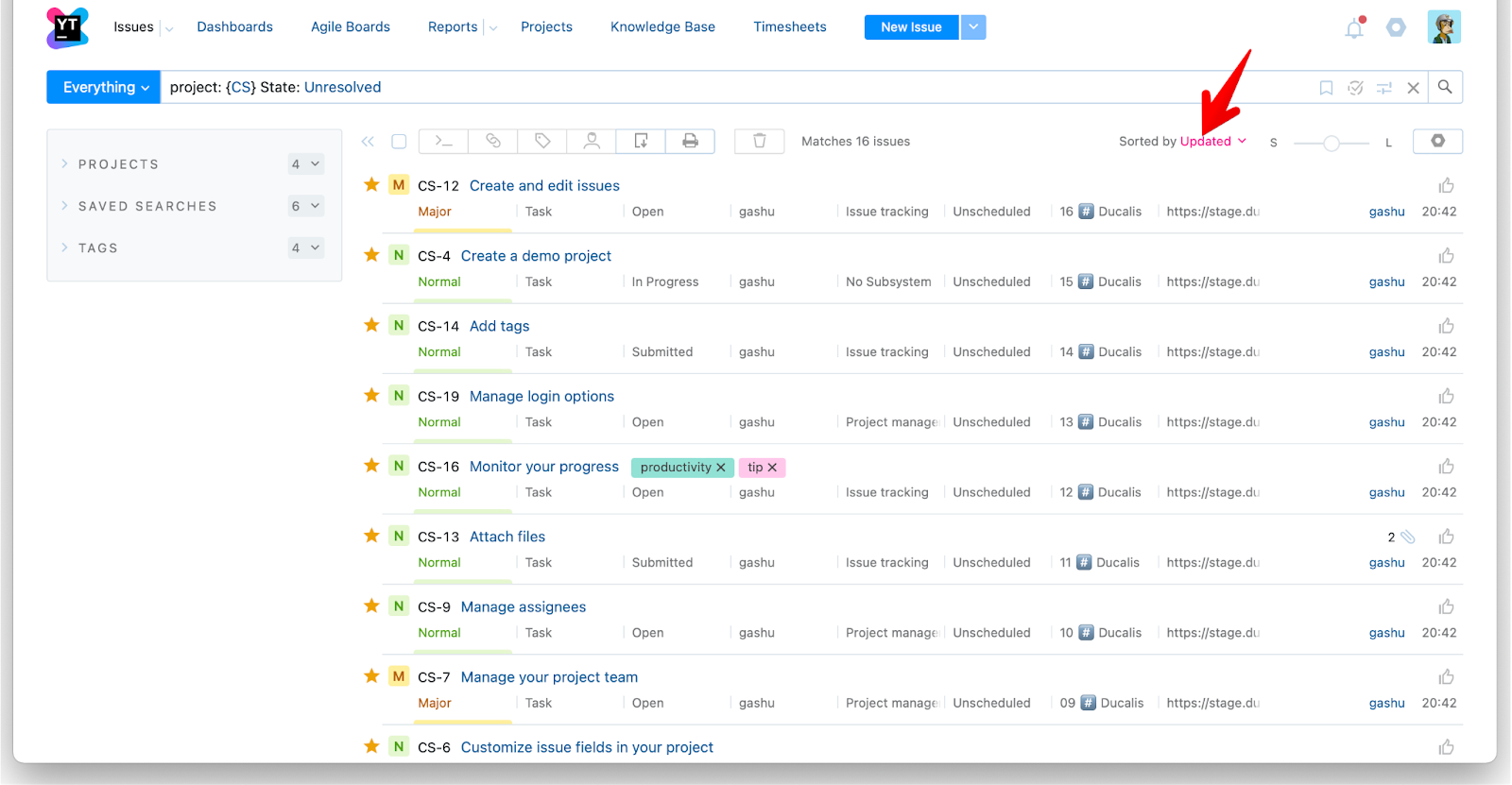Go to the Knowledge Base tab
This screenshot has height=785, width=1512.
pos(662,27)
